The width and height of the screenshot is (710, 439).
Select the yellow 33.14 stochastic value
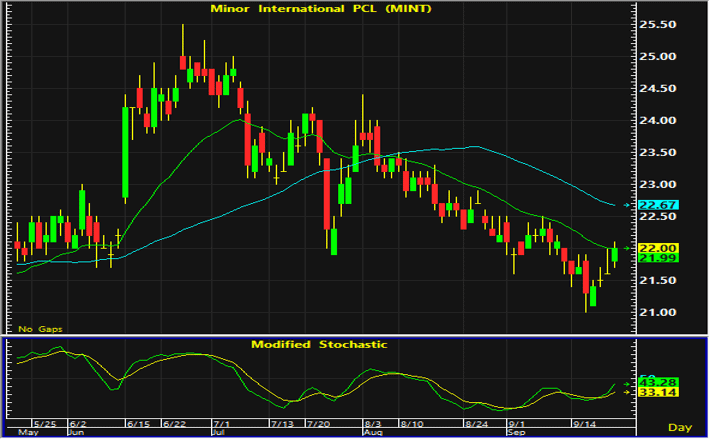[657, 392]
